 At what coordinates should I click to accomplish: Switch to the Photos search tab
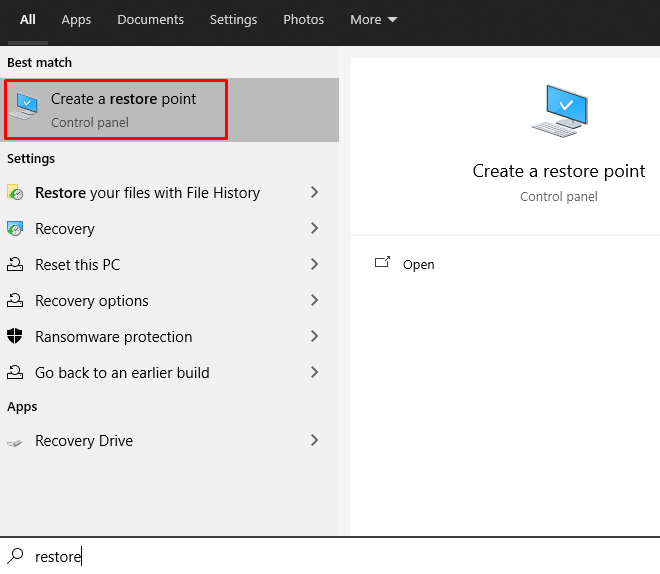[303, 20]
